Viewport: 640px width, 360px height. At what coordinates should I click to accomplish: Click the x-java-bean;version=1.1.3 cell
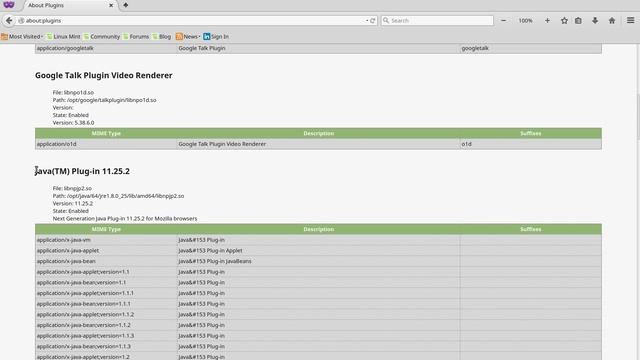click(x=106, y=346)
